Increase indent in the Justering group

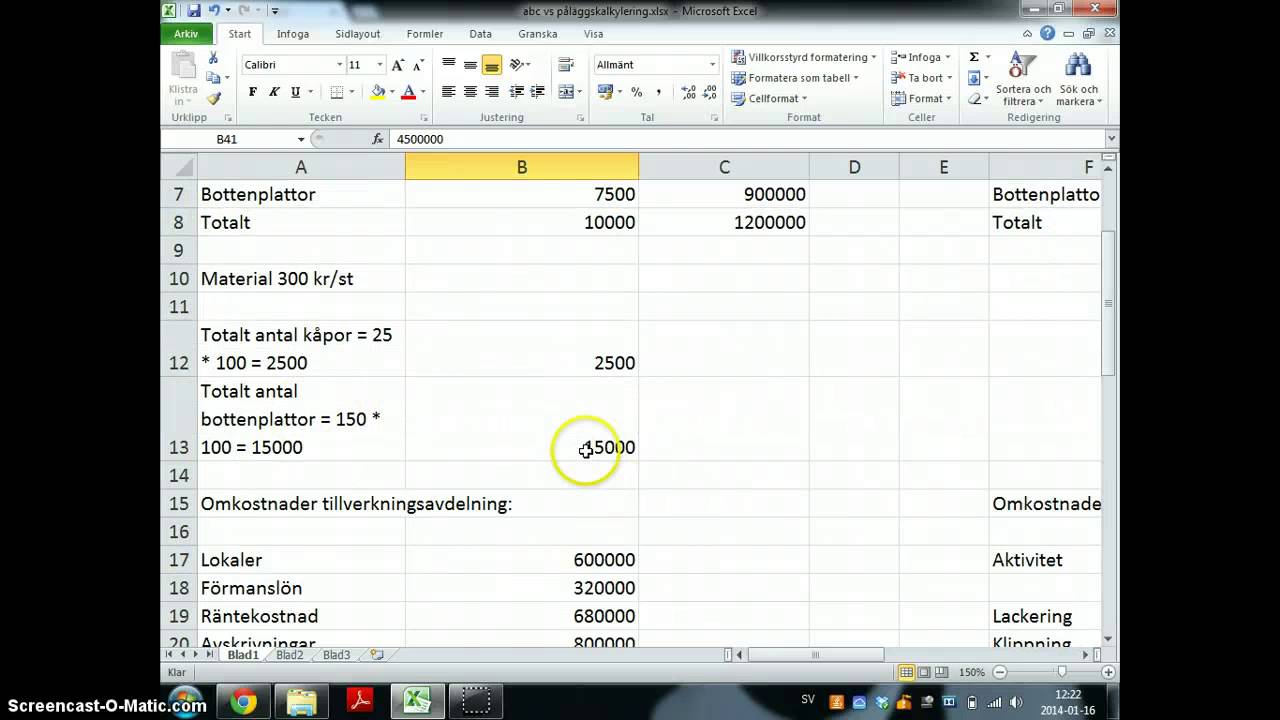pyautogui.click(x=538, y=92)
